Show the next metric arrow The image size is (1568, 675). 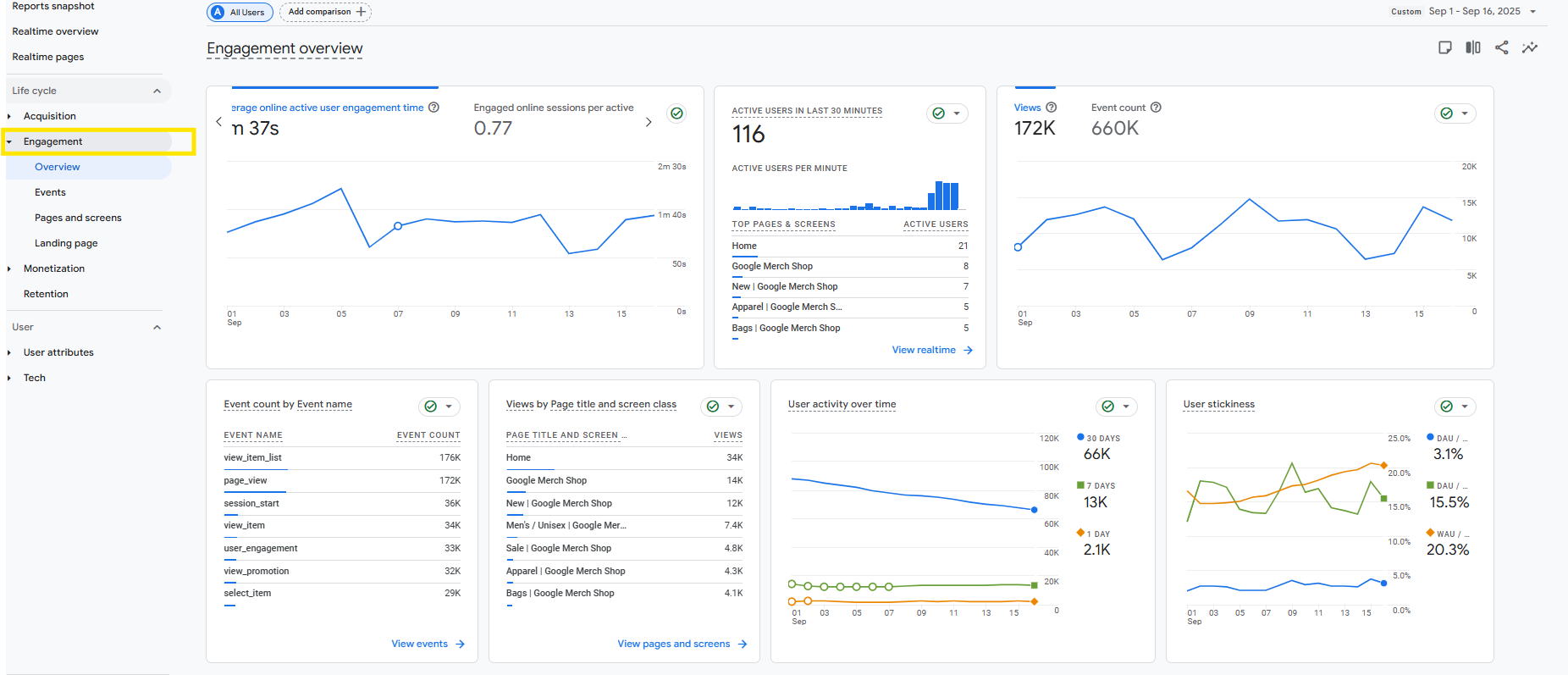tap(649, 122)
